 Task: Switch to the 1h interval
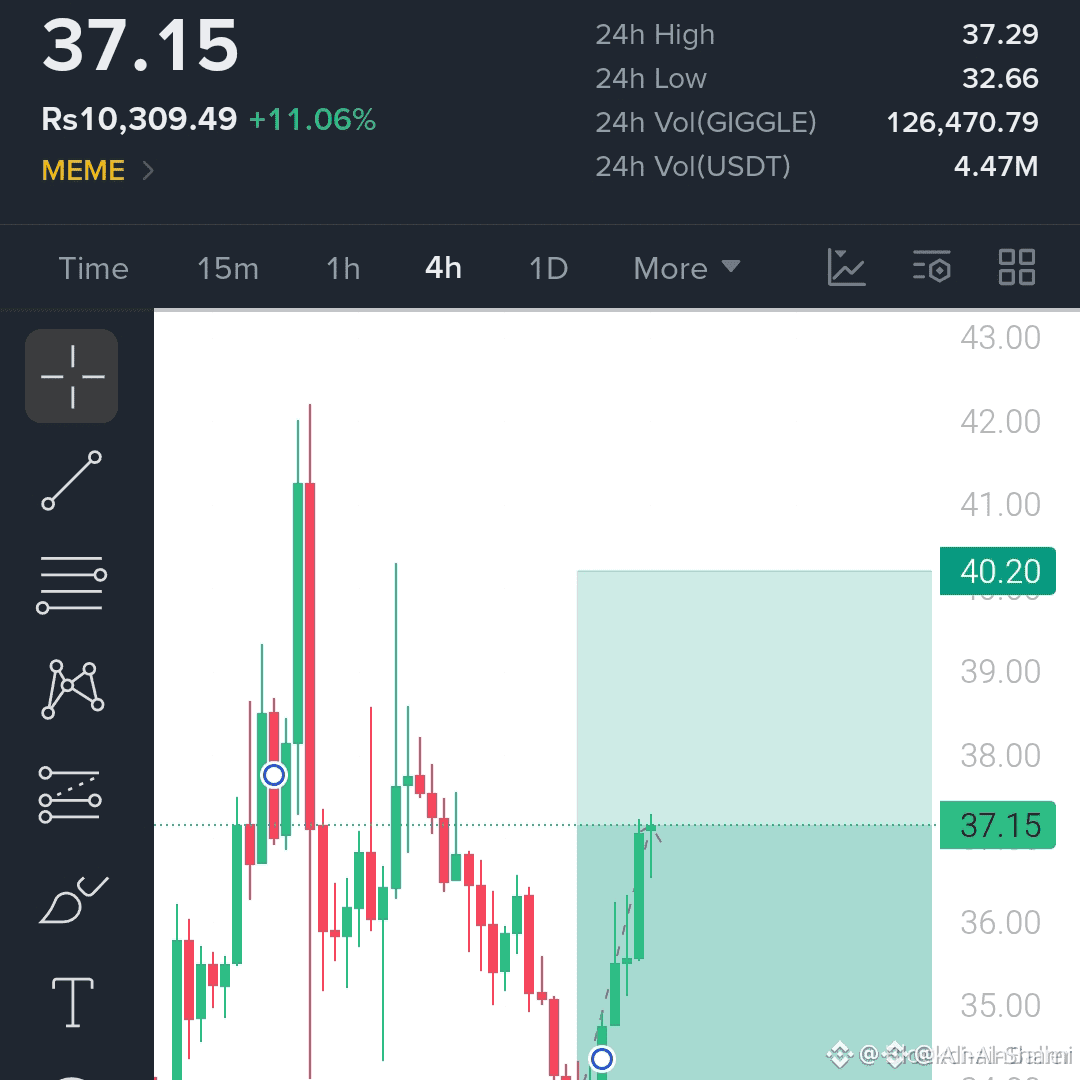(x=343, y=269)
